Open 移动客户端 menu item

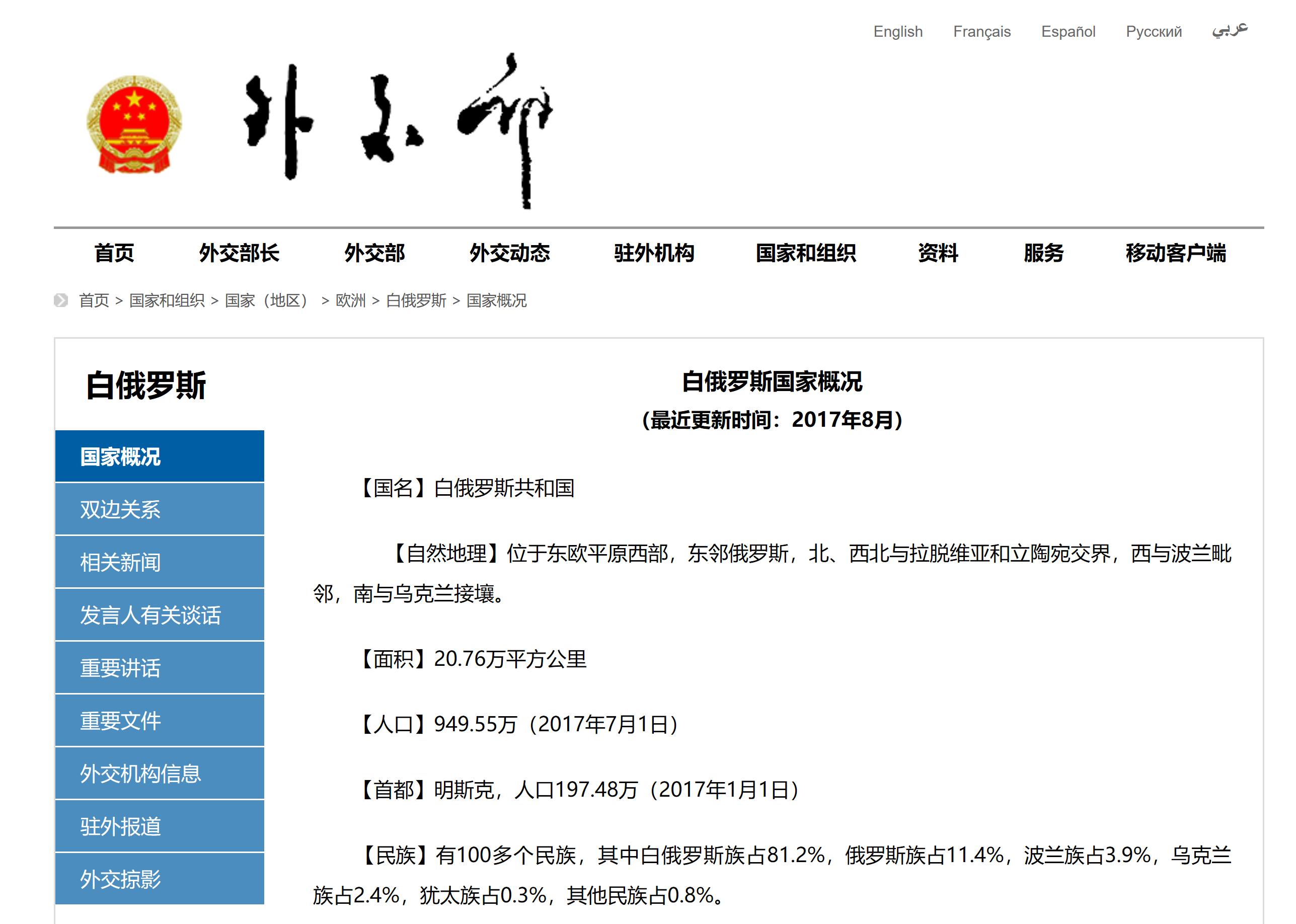tap(1175, 253)
